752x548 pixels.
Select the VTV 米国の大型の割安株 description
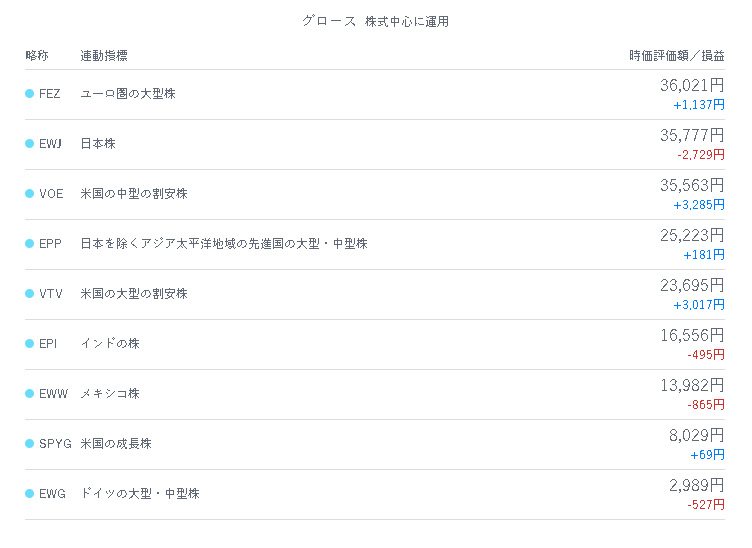134,293
